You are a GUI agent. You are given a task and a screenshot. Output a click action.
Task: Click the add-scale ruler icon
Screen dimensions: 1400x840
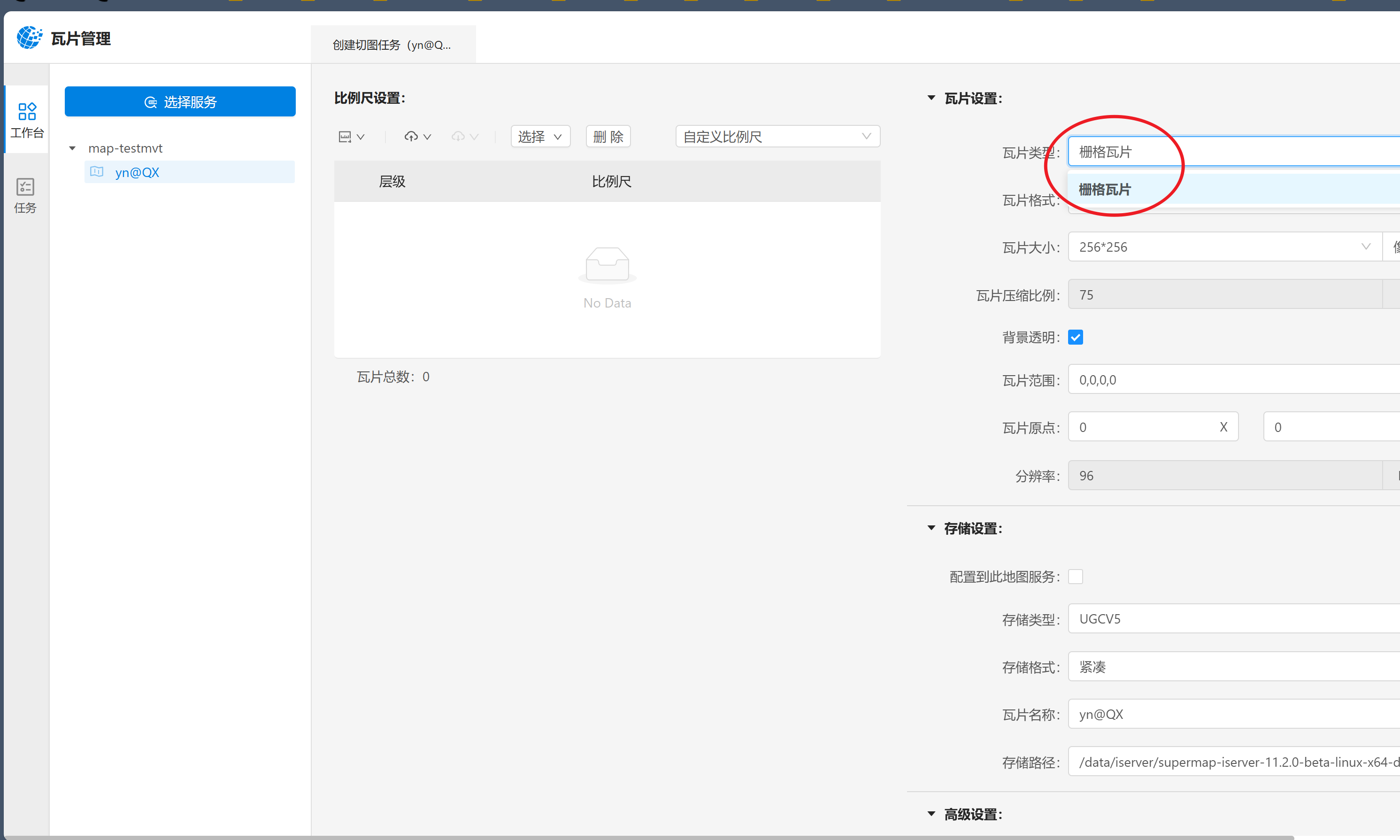[345, 137]
